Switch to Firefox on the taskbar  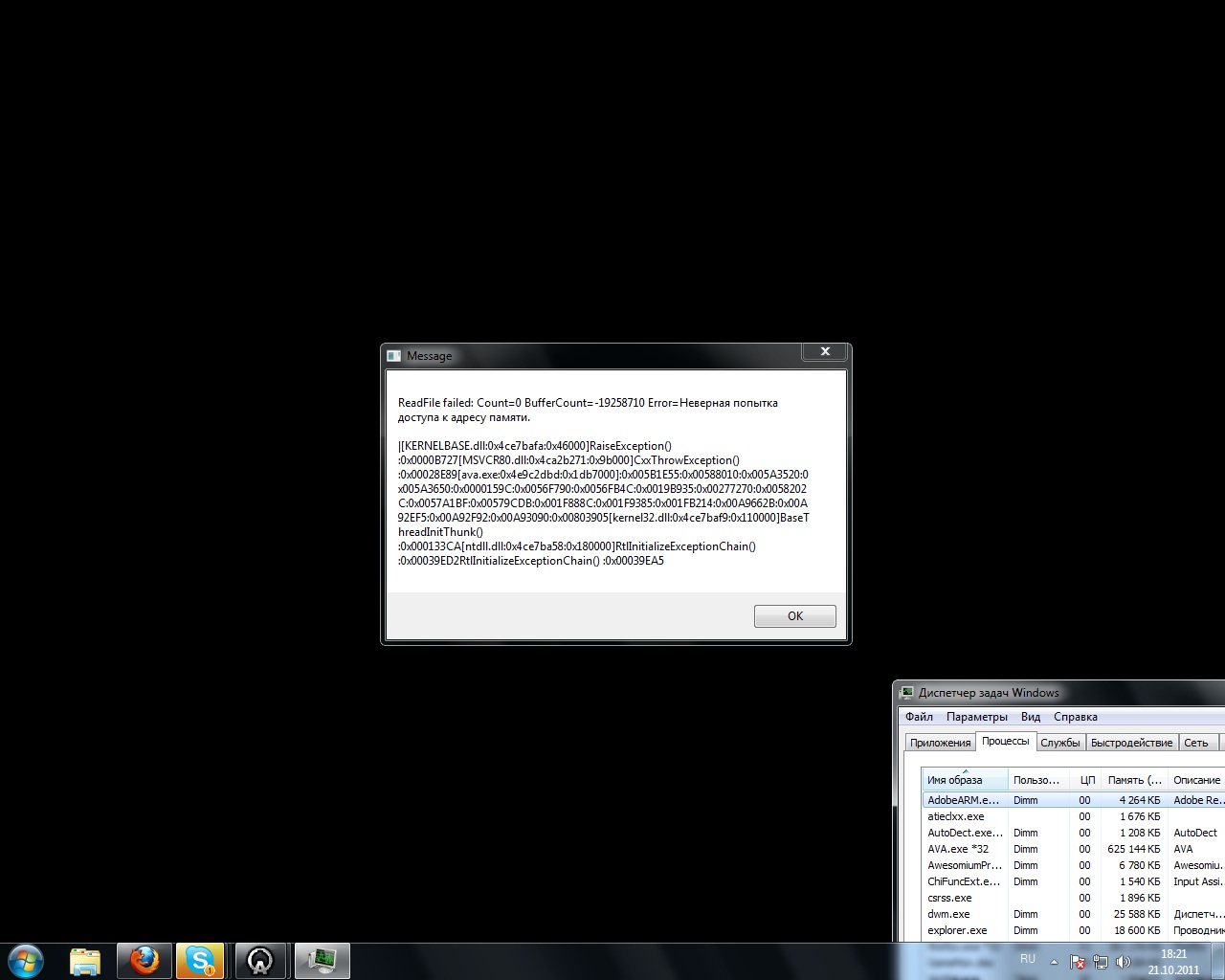[145, 961]
